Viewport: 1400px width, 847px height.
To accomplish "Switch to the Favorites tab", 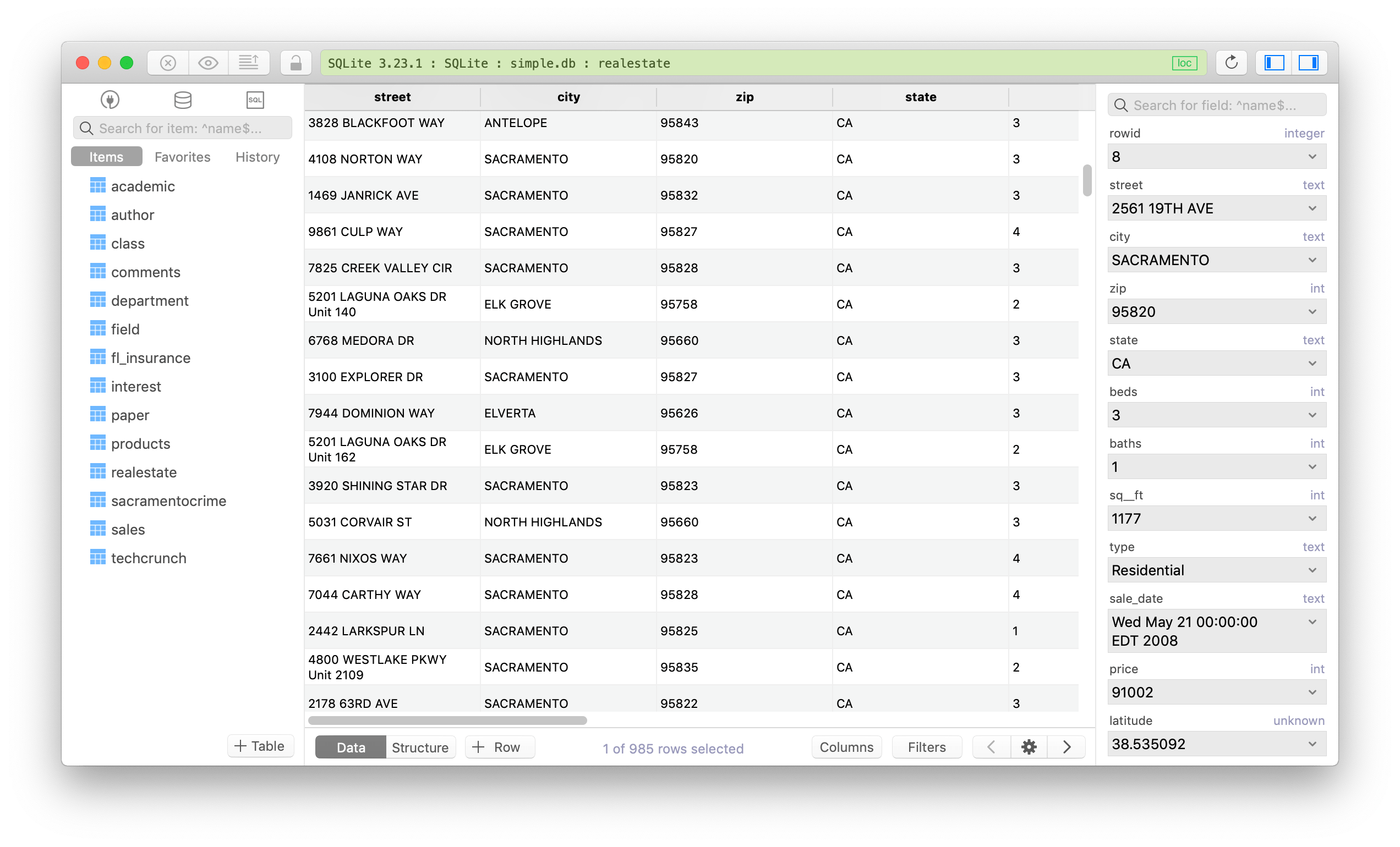I will pyautogui.click(x=182, y=157).
